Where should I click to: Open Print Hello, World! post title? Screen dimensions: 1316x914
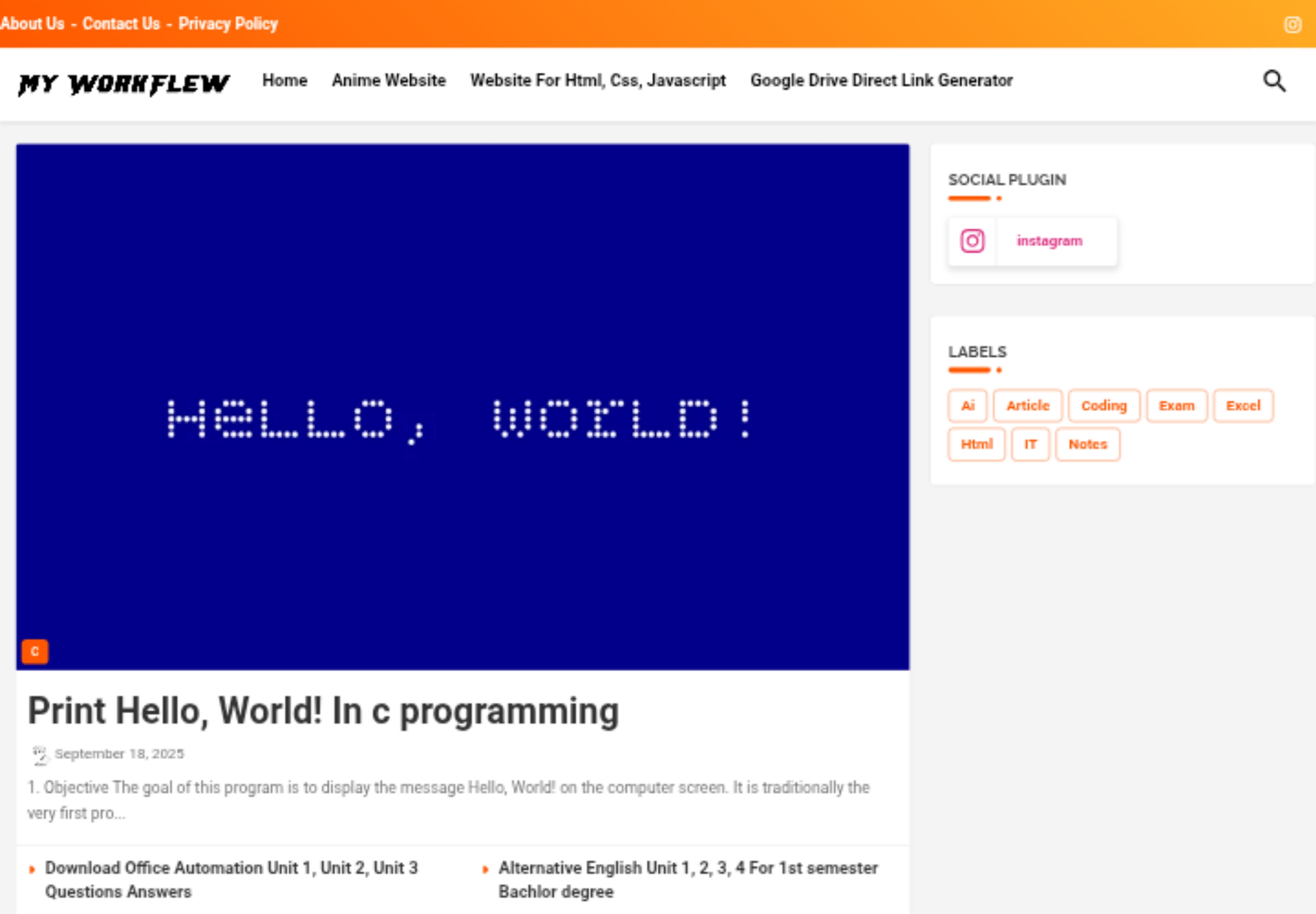[x=323, y=711]
